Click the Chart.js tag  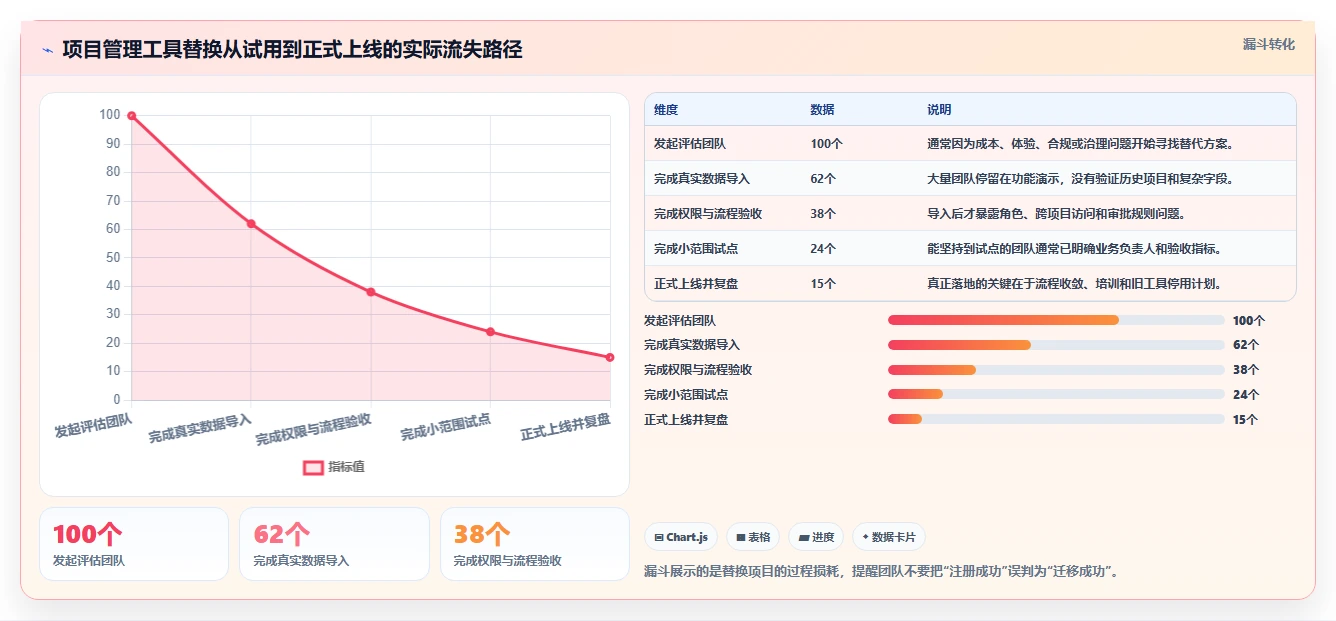(x=681, y=537)
